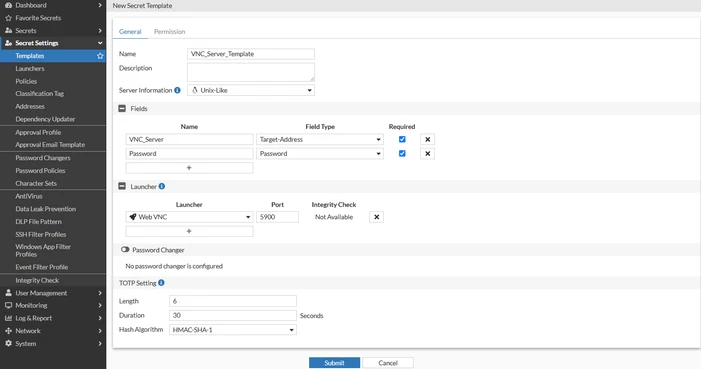
Task: Click the Port 5900 input field
Action: [x=277, y=217]
